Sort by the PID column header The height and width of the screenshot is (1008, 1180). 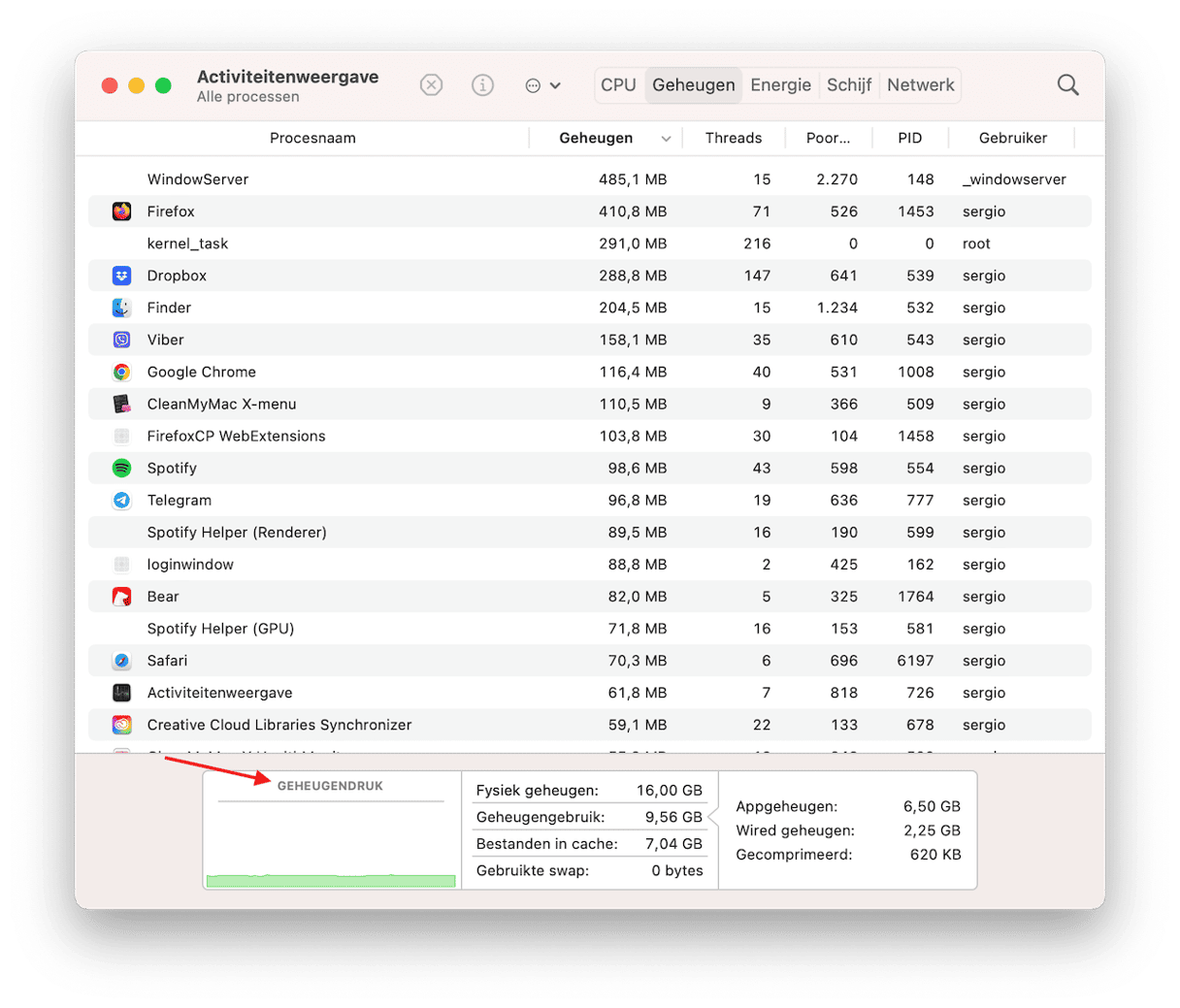coord(910,138)
